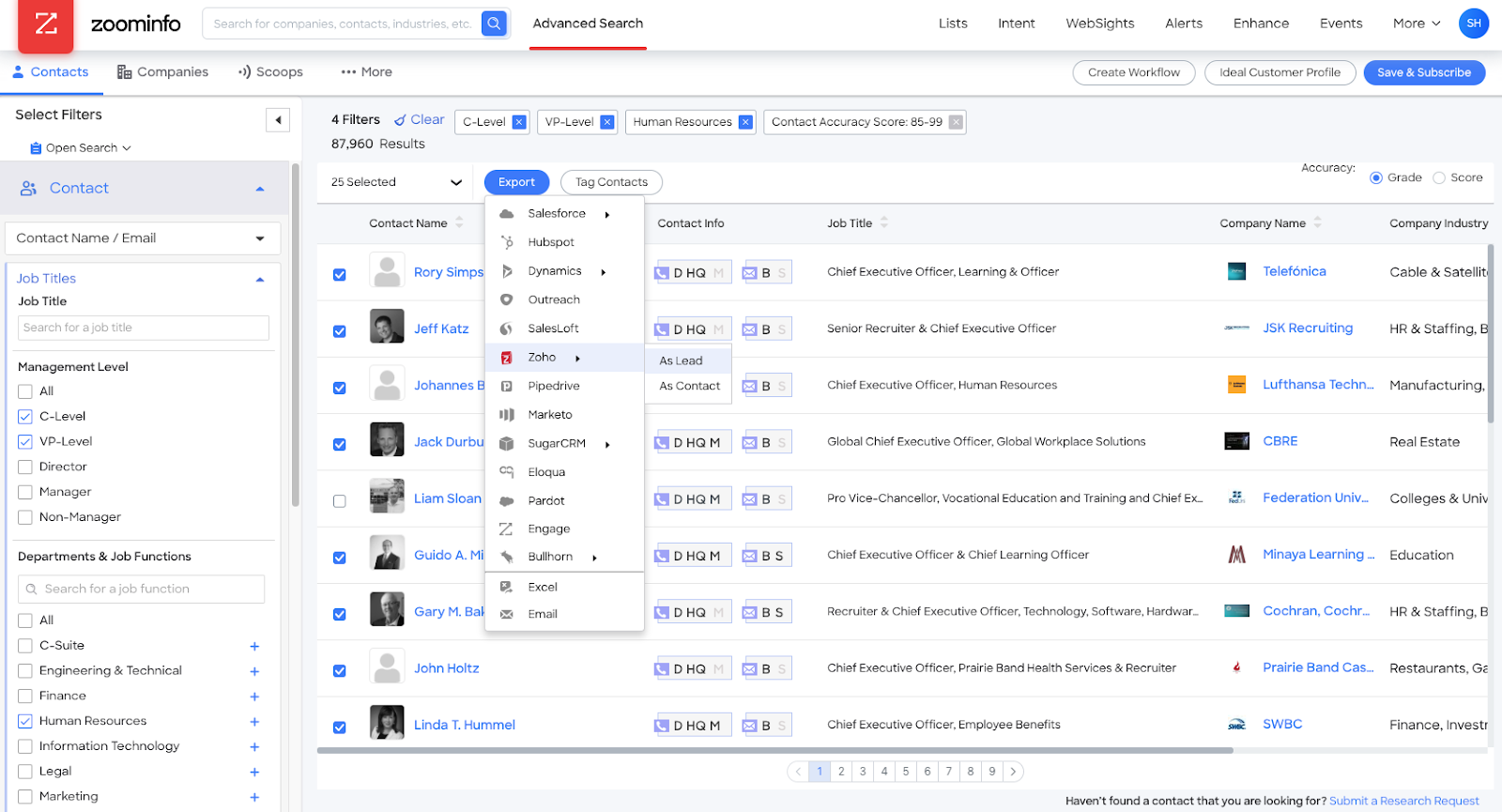
Task: Select the Grade accuracy radio button
Action: point(1376,177)
